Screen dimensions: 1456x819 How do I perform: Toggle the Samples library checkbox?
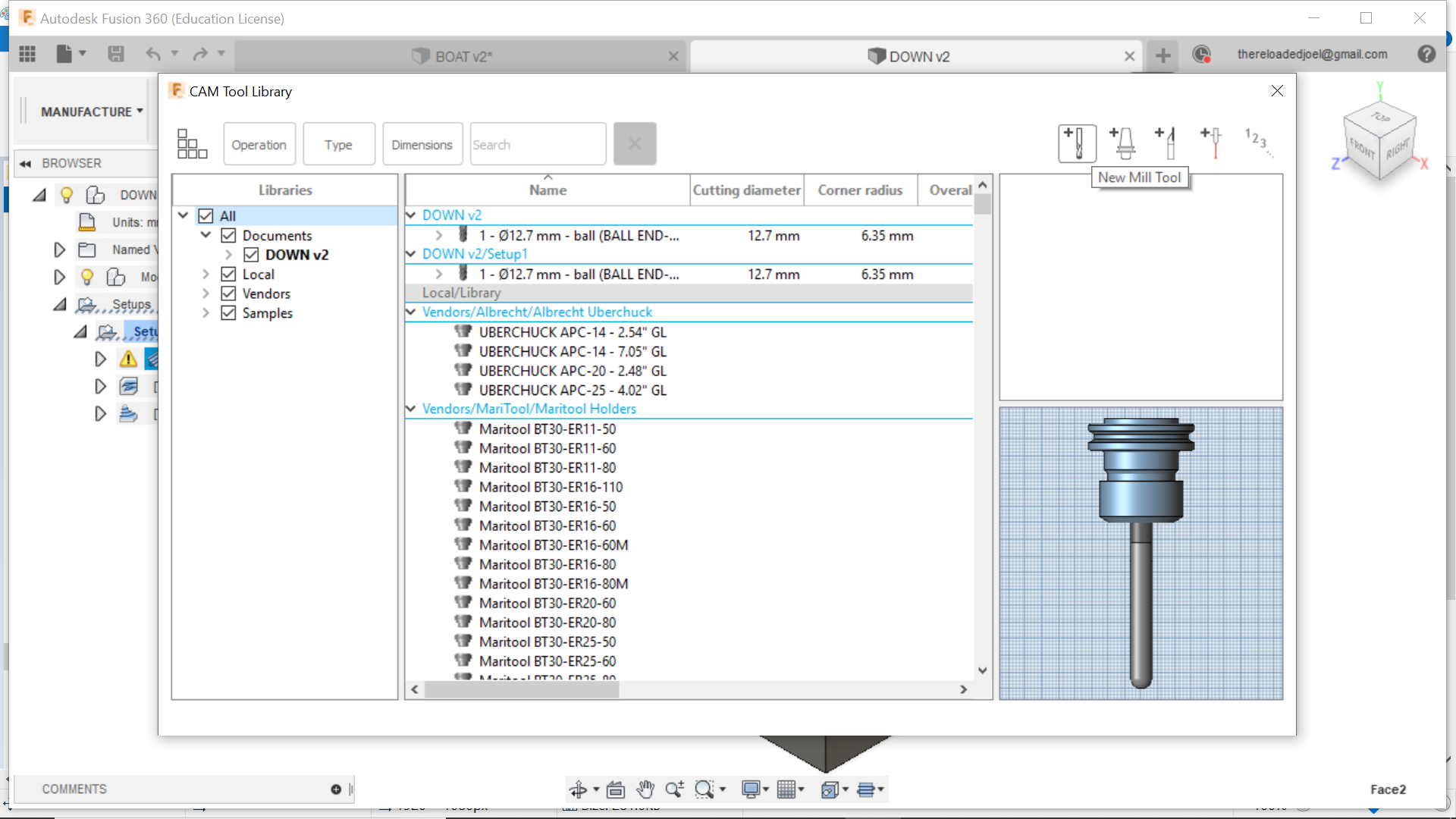228,313
